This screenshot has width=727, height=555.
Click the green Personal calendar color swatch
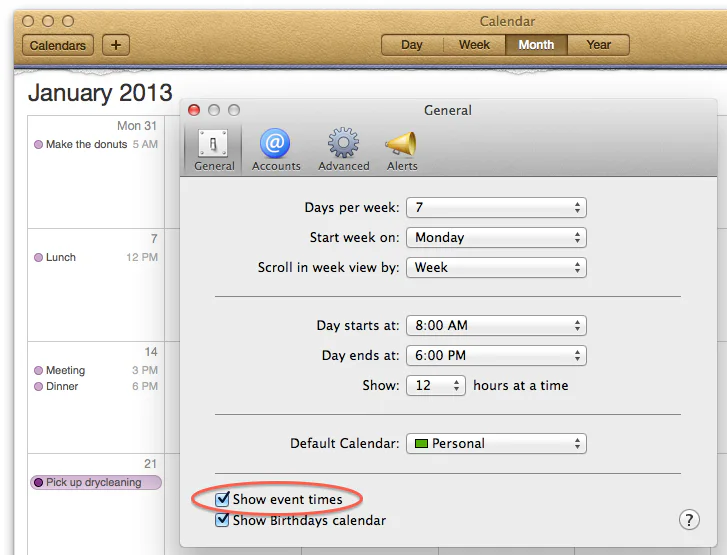click(421, 443)
